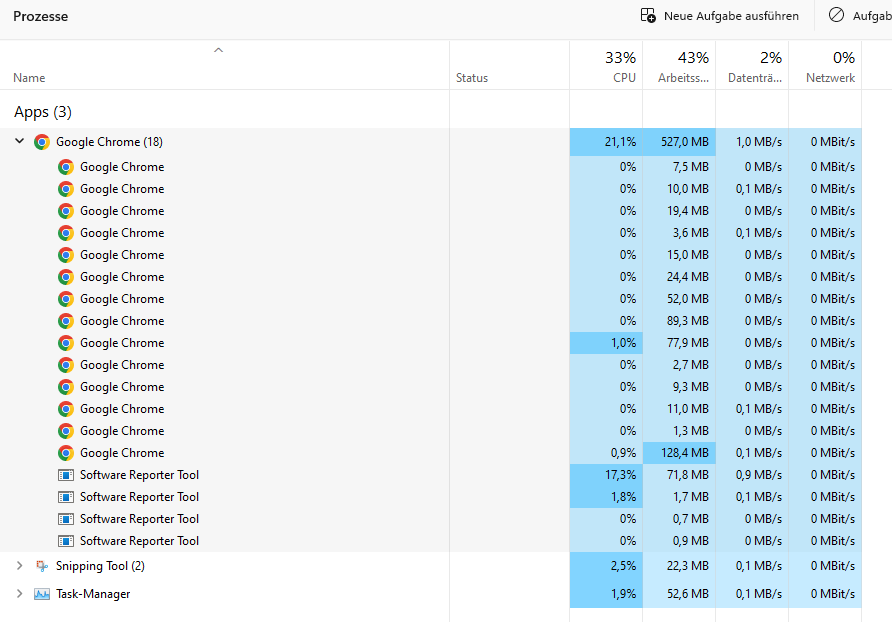This screenshot has height=622, width=892.
Task: Click the 0% total network usage figure
Action: point(844,57)
